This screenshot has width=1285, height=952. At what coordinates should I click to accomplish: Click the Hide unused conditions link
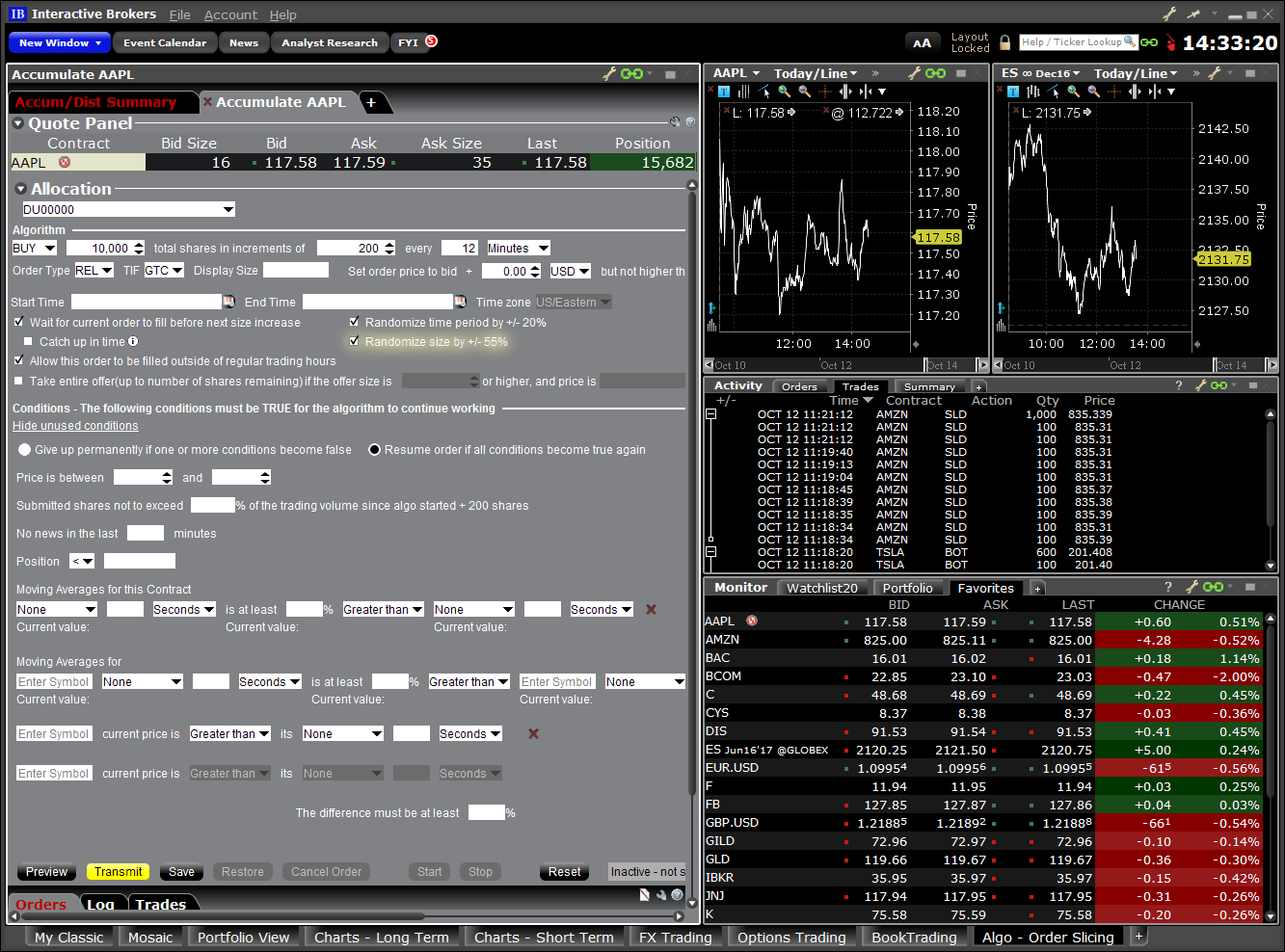pos(75,425)
